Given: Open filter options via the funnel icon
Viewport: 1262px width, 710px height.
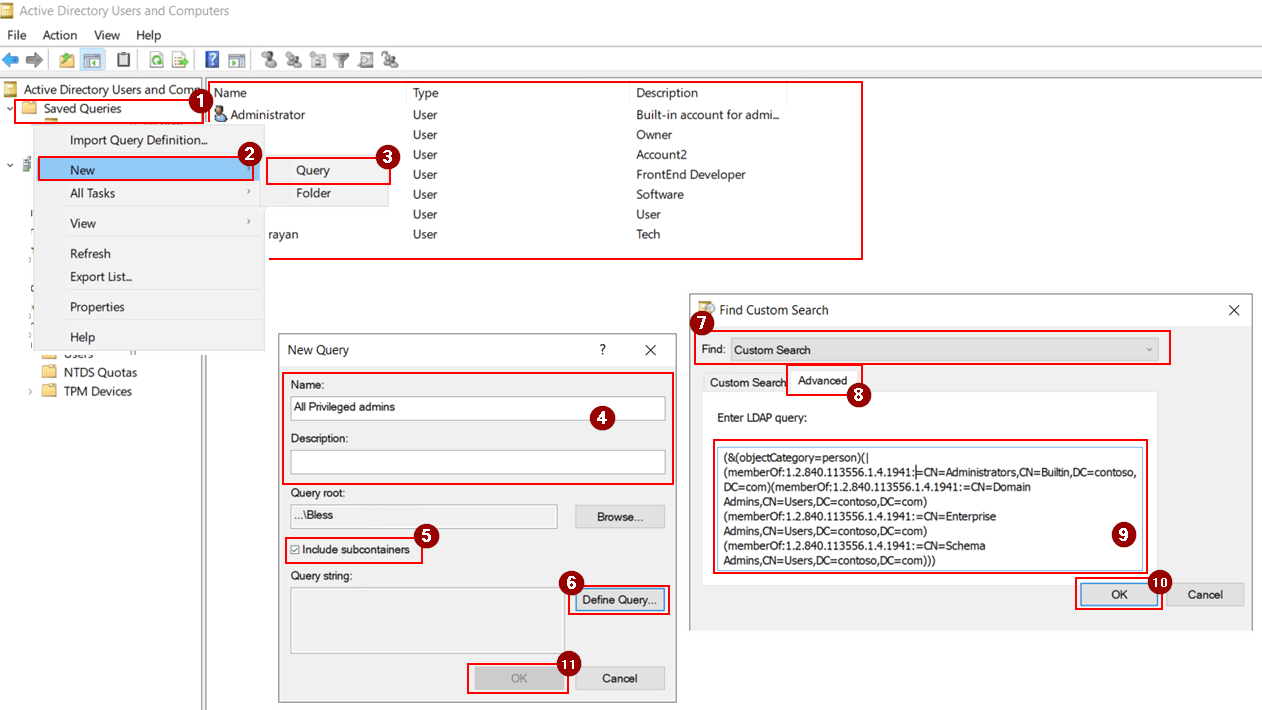Looking at the screenshot, I should pos(341,60).
